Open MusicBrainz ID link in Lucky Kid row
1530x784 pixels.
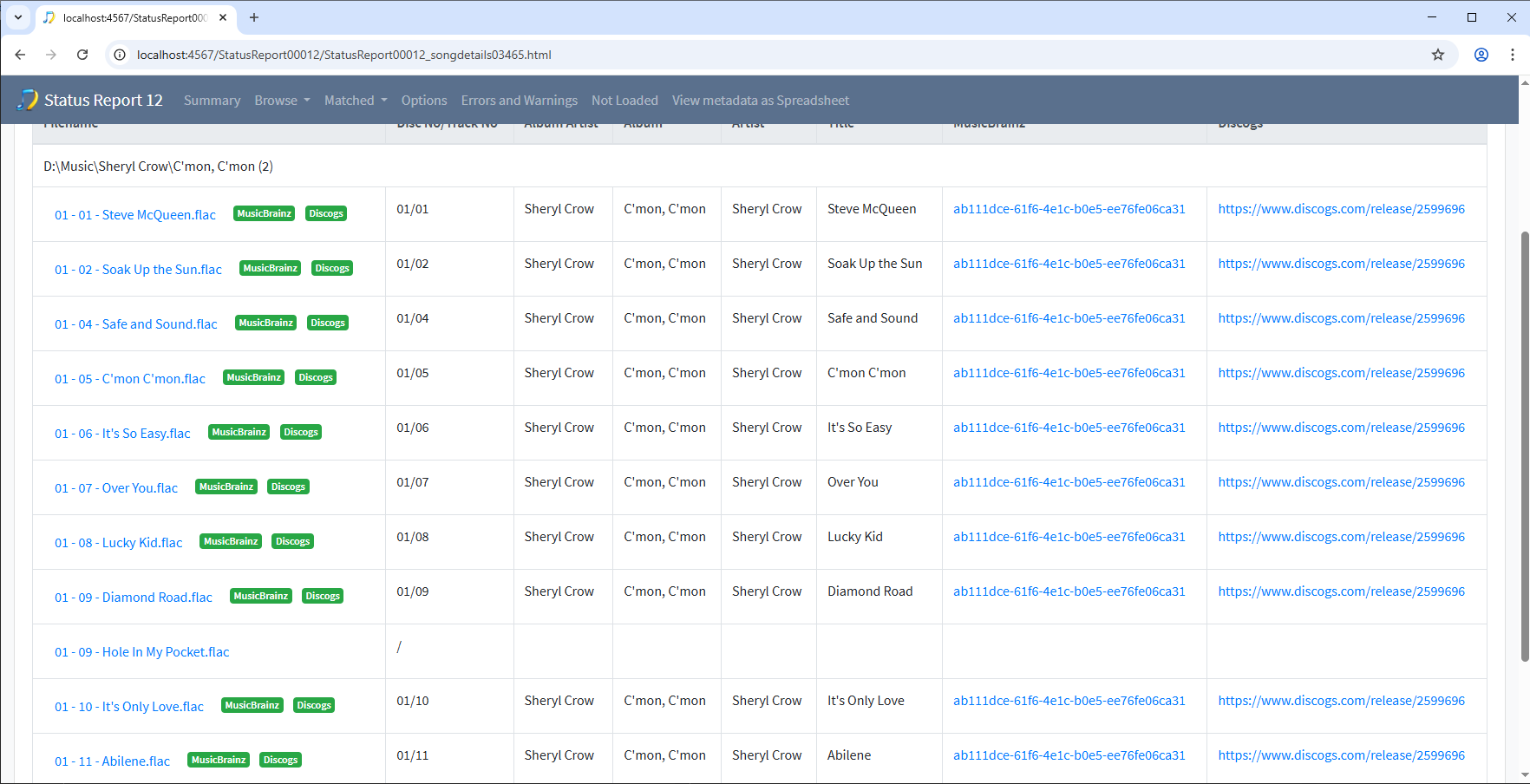click(1069, 537)
